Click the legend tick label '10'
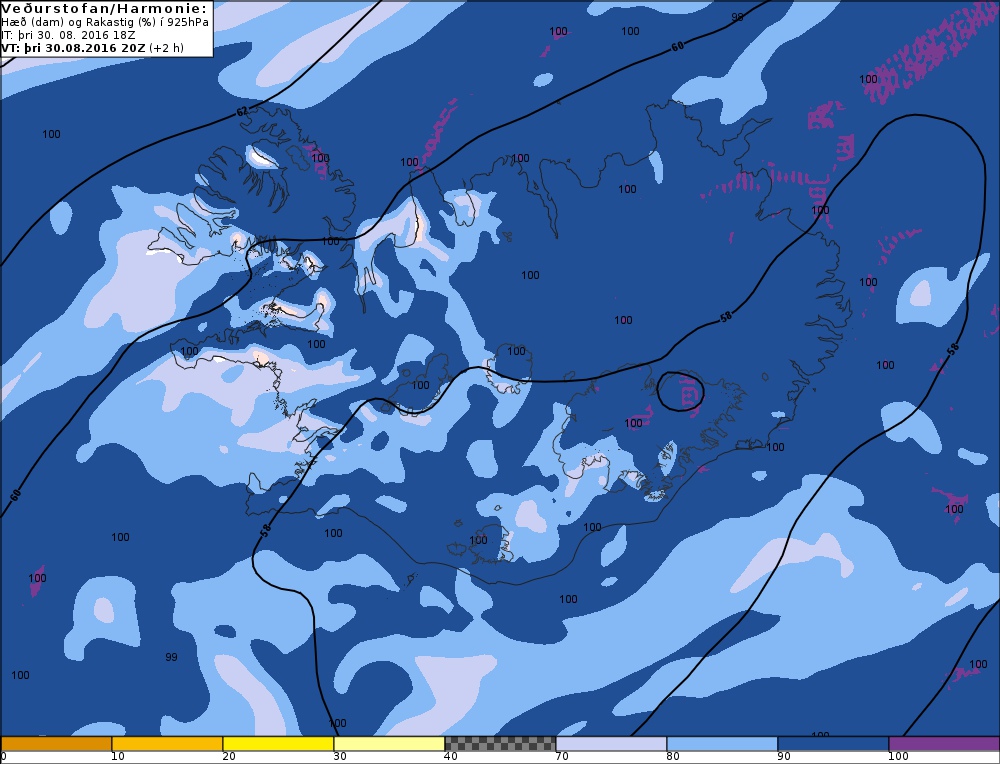1000x764 pixels. tap(117, 756)
